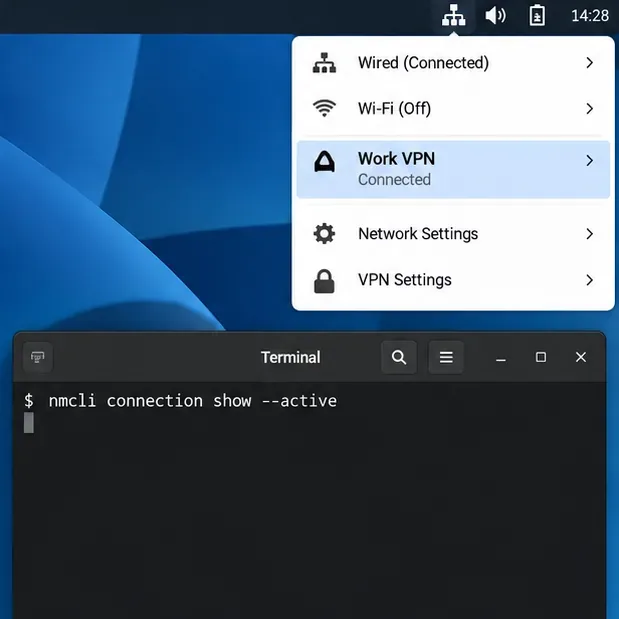Click the nmcli connection show command line
Image resolution: width=619 pixels, height=619 pixels.
click(x=180, y=401)
